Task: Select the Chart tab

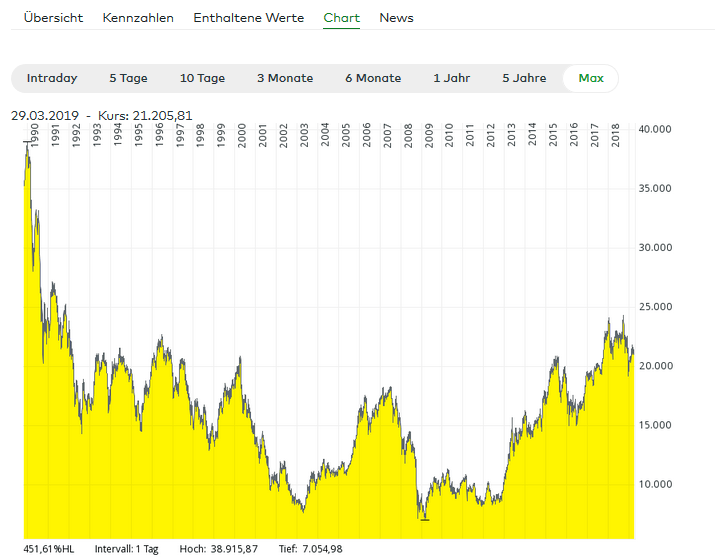Action: [x=342, y=18]
